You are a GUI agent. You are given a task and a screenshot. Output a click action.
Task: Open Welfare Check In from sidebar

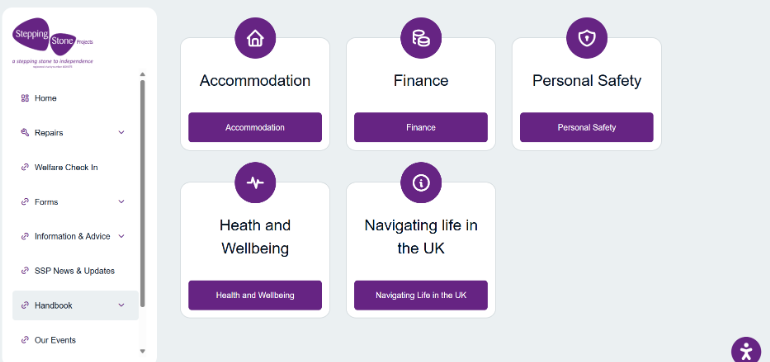pyautogui.click(x=66, y=167)
